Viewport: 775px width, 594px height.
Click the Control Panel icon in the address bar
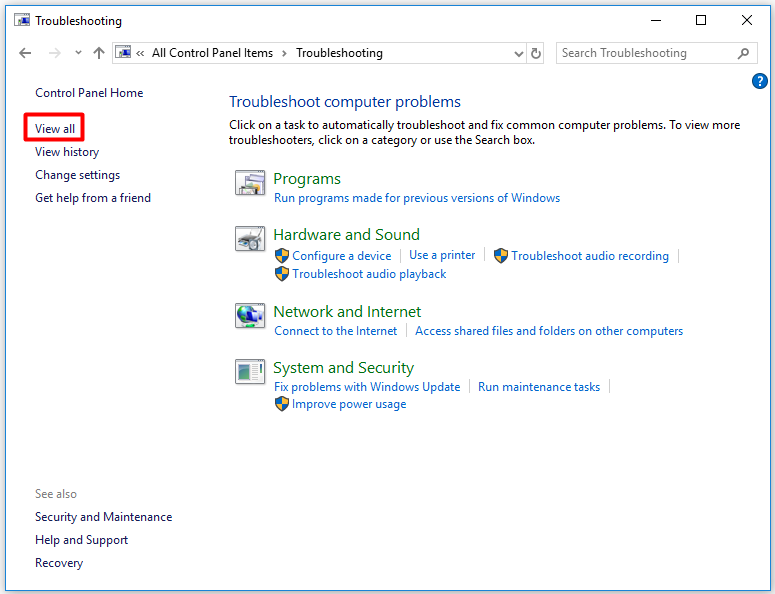(x=123, y=52)
